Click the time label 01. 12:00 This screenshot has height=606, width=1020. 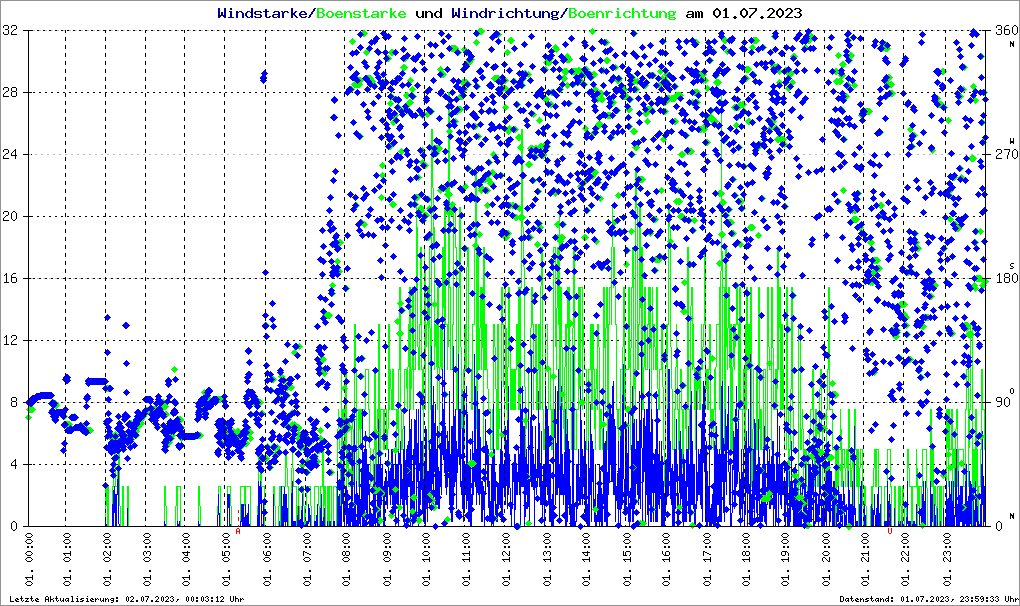click(507, 559)
